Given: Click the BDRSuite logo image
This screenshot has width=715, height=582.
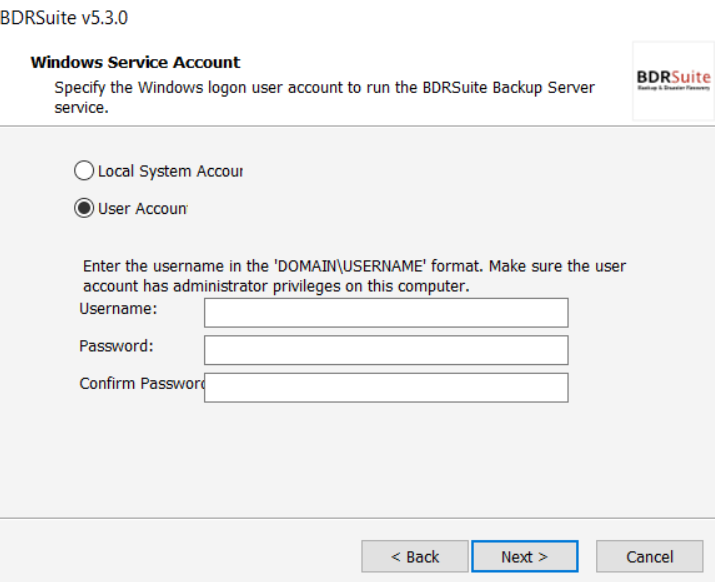Looking at the screenshot, I should pyautogui.click(x=674, y=81).
